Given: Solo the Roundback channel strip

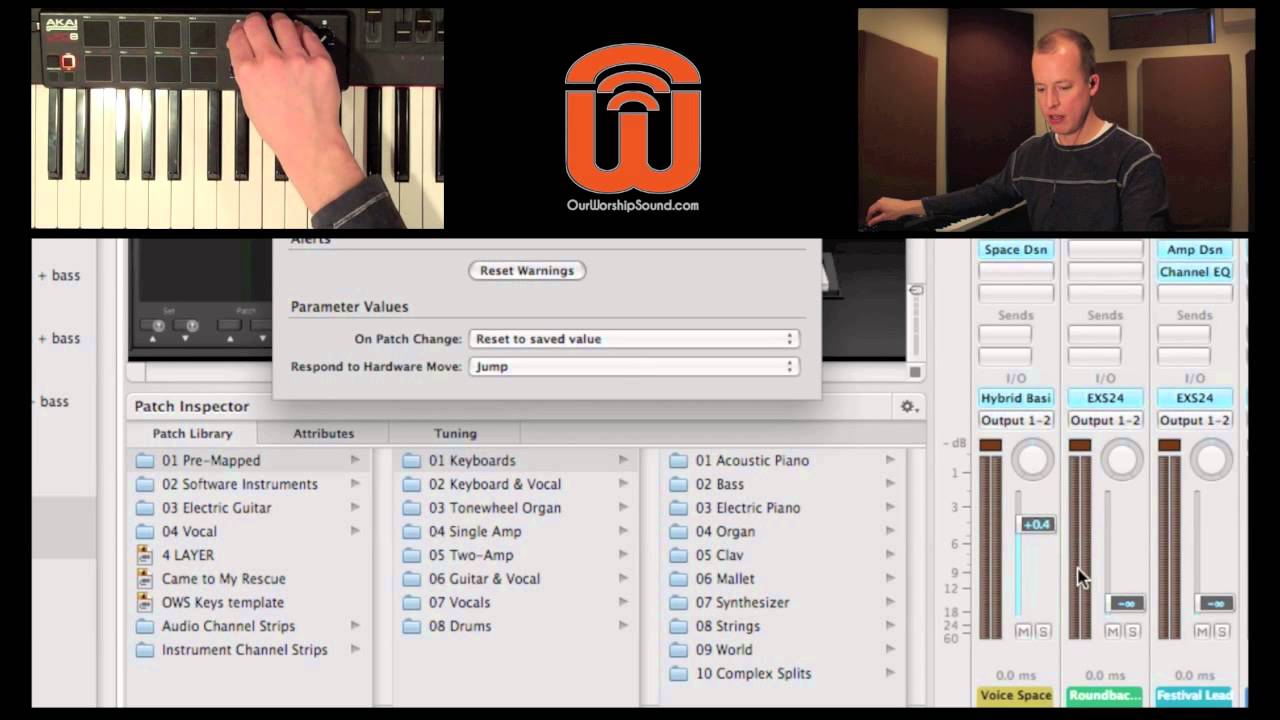Looking at the screenshot, I should click(1133, 631).
